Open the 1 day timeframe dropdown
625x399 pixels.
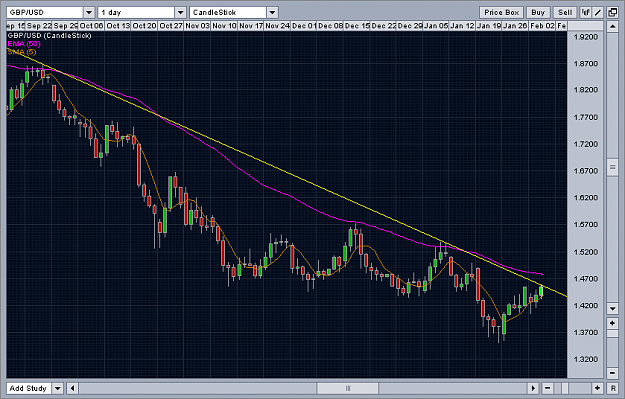(181, 12)
